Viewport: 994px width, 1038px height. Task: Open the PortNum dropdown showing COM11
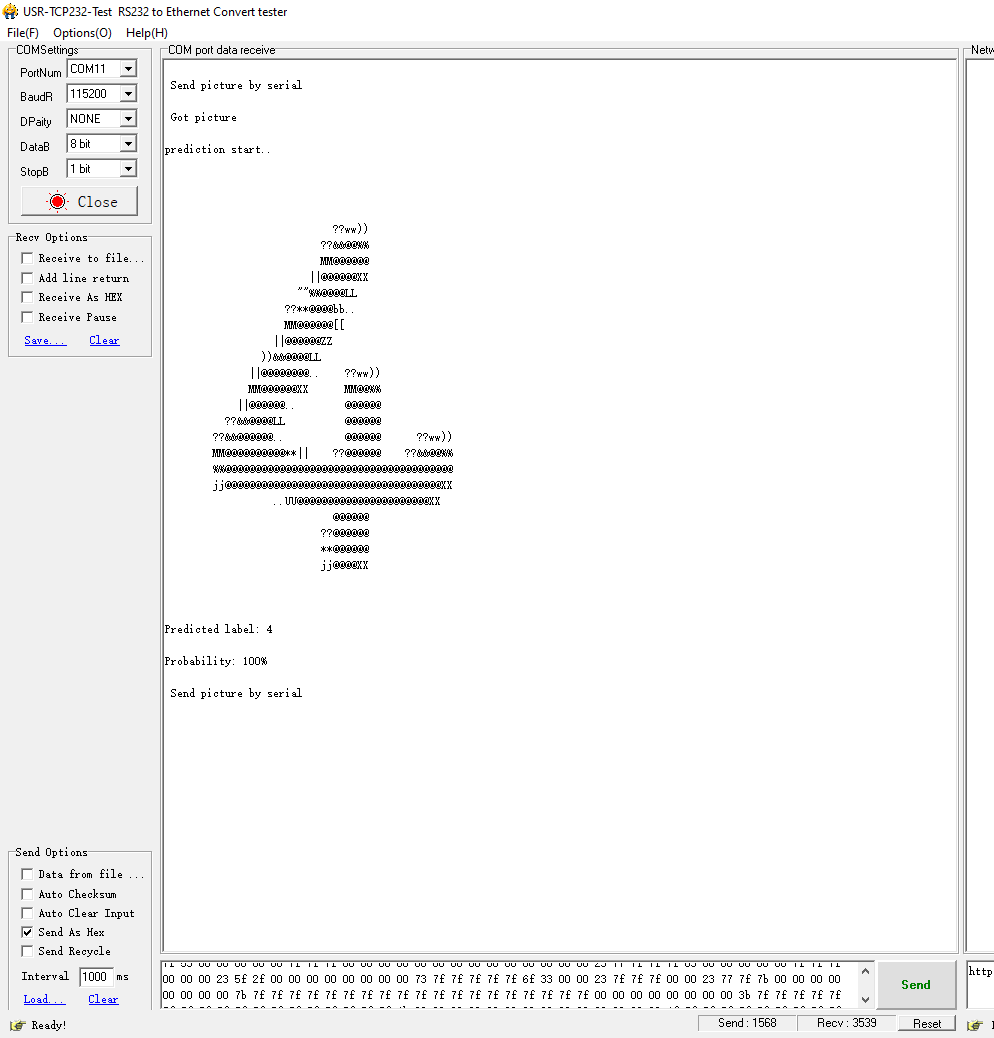[128, 68]
